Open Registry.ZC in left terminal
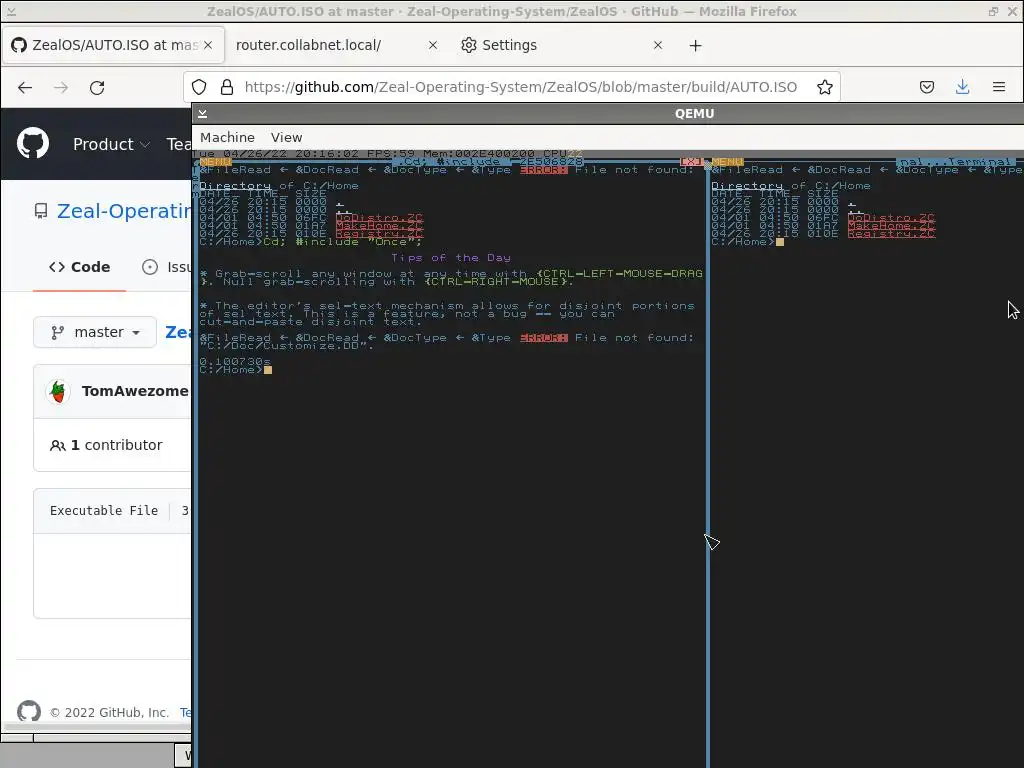 point(379,233)
